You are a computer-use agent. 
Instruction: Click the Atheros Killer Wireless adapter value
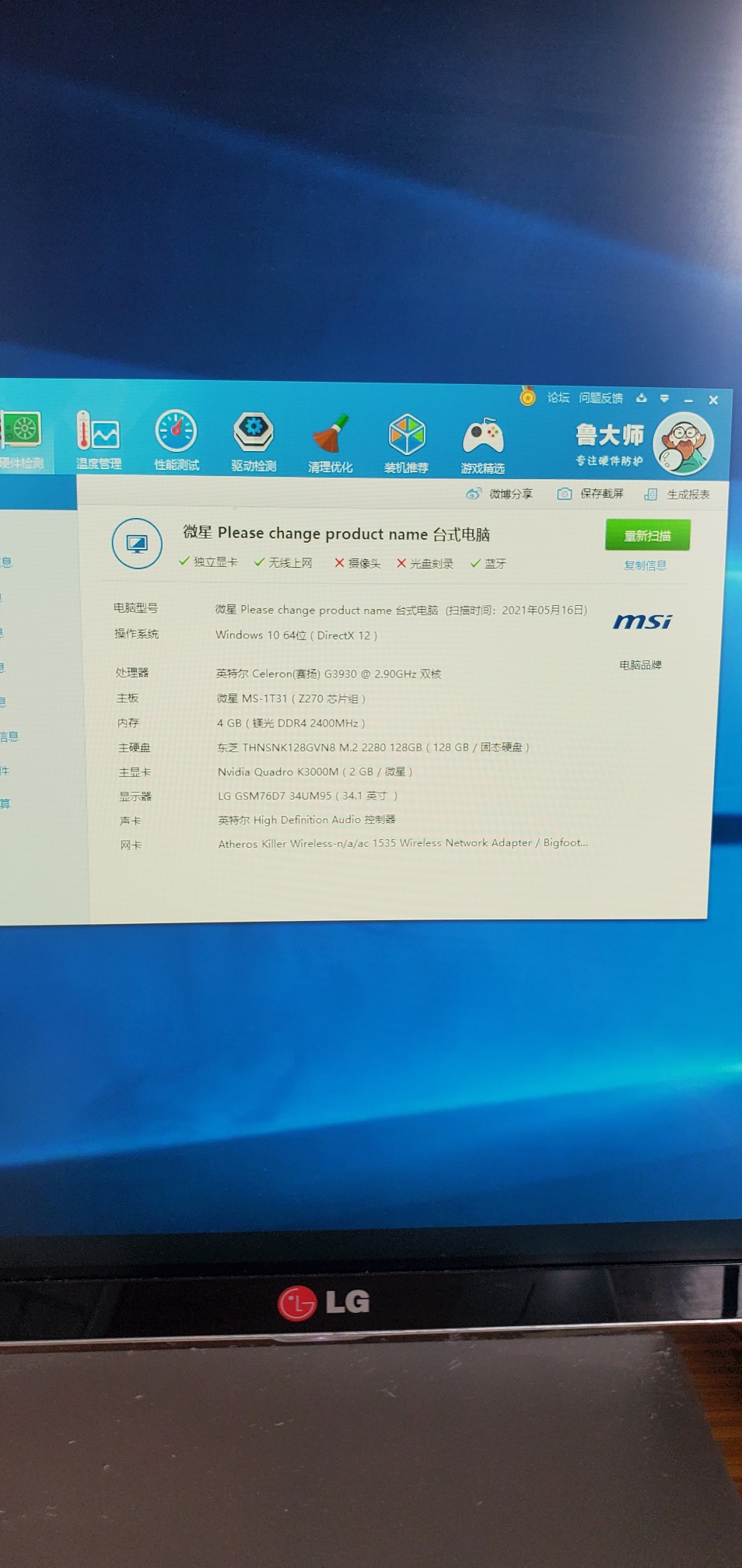403,843
